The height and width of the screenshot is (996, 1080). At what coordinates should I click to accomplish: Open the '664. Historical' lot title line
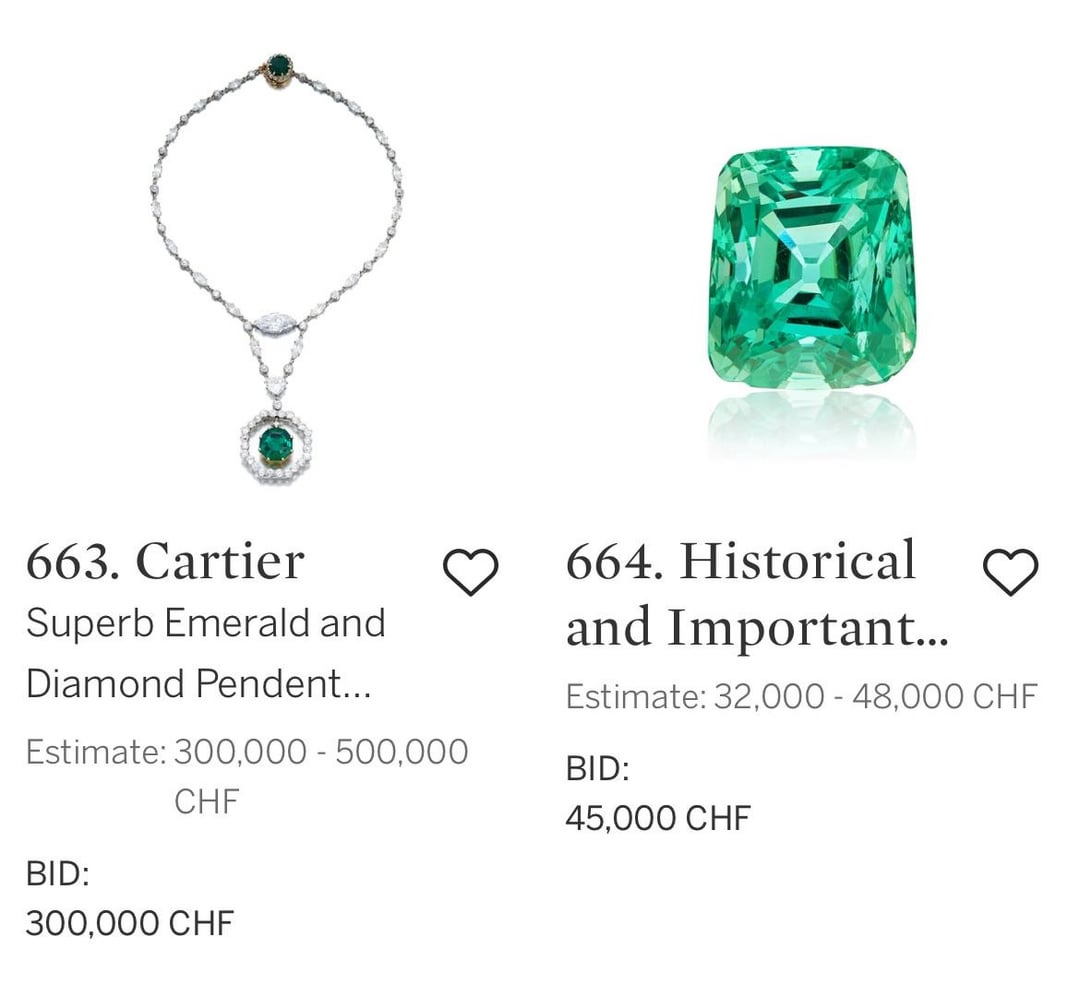741,560
